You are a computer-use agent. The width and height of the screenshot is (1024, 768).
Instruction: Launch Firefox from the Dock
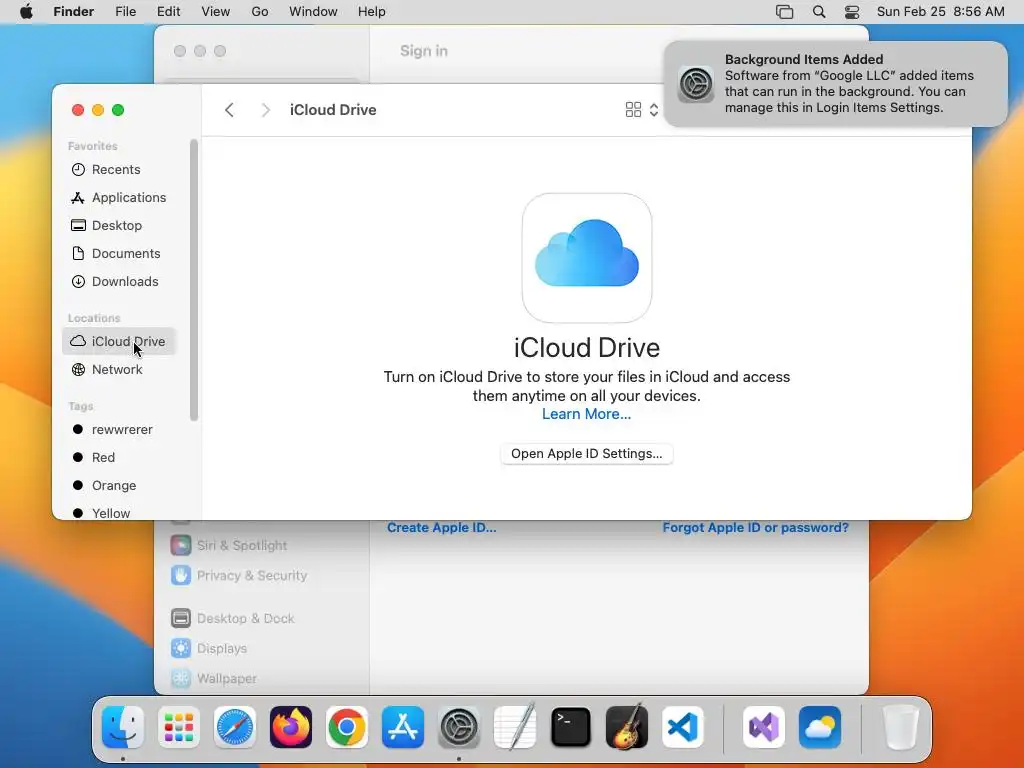[291, 727]
